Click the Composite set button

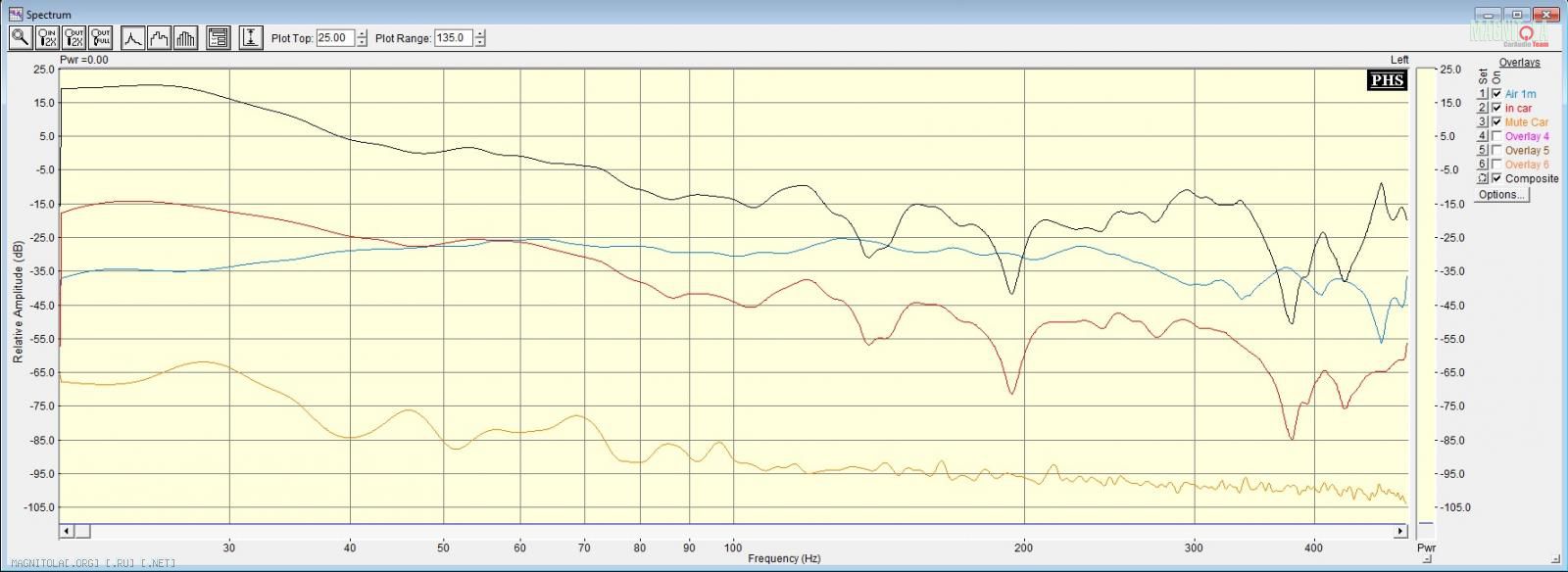1483,178
